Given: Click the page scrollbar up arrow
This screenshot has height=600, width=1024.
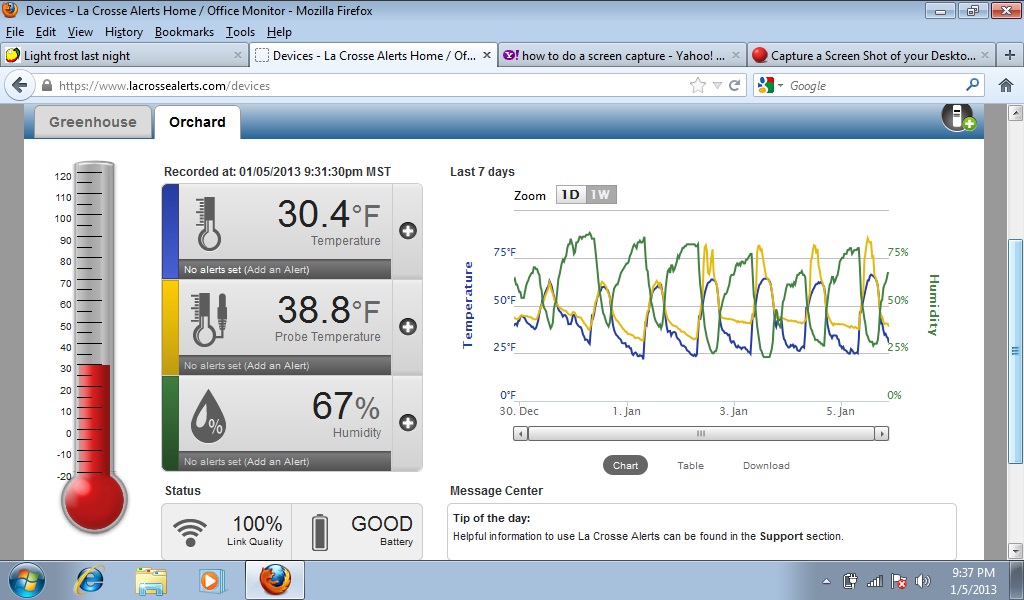Looking at the screenshot, I should [1016, 113].
